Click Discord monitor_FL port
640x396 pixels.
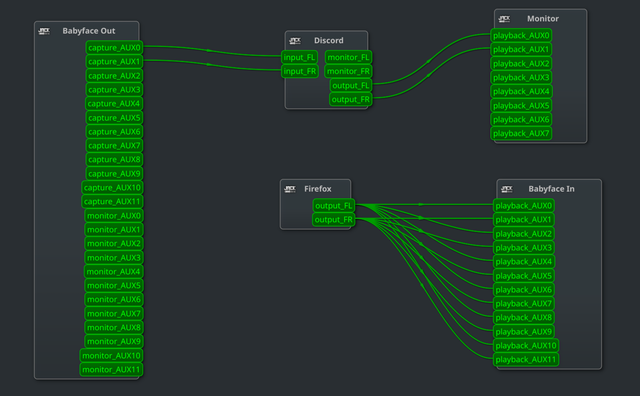pos(349,58)
